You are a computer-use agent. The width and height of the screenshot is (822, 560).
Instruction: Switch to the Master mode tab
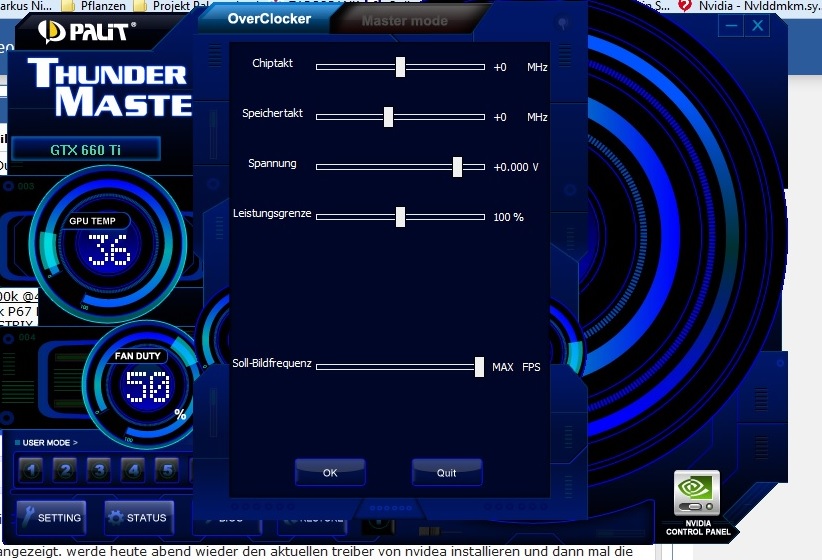coord(405,21)
